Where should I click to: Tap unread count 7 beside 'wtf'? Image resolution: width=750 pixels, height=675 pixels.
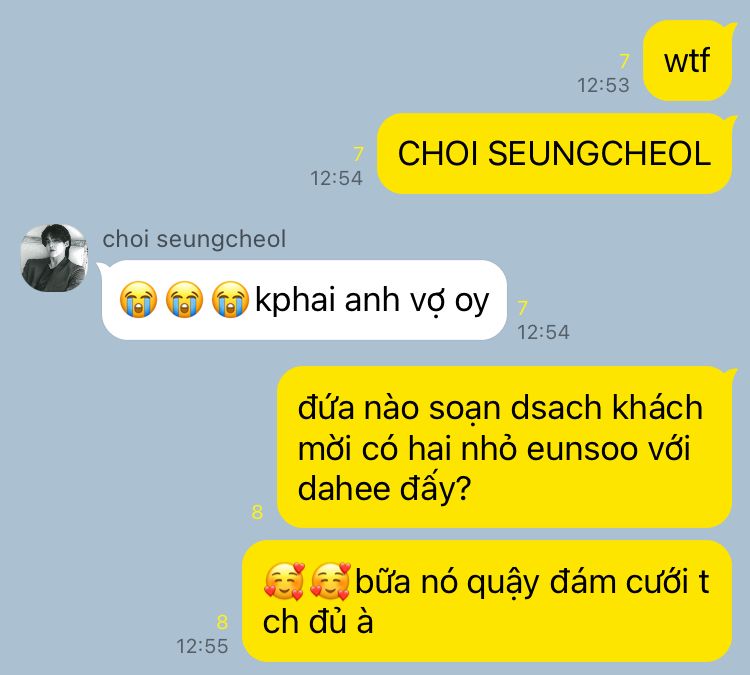click(624, 61)
